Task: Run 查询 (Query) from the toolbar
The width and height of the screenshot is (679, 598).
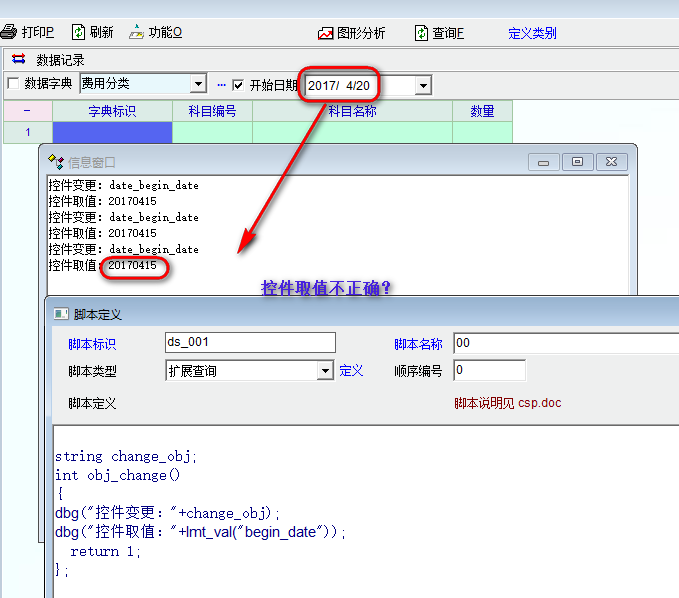Action: pos(422,33)
